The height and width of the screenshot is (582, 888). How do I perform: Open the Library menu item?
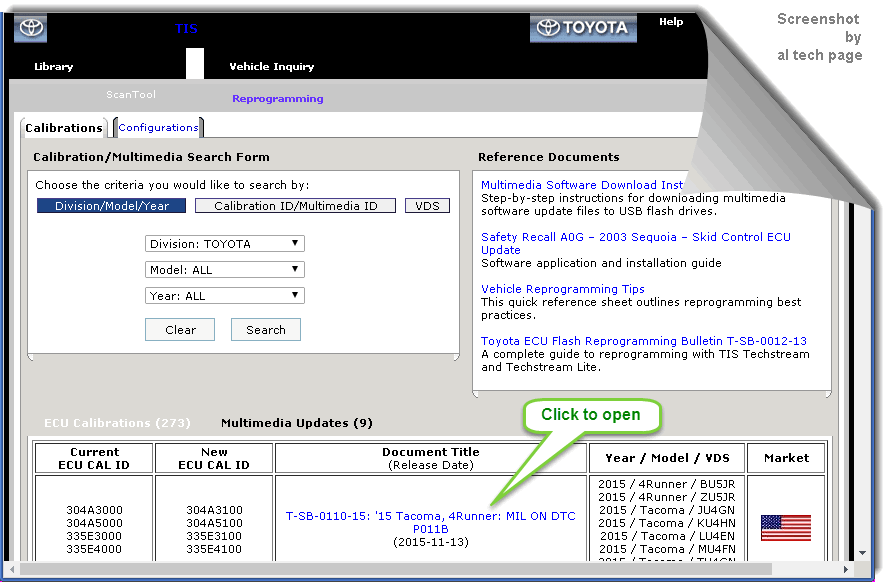point(54,67)
